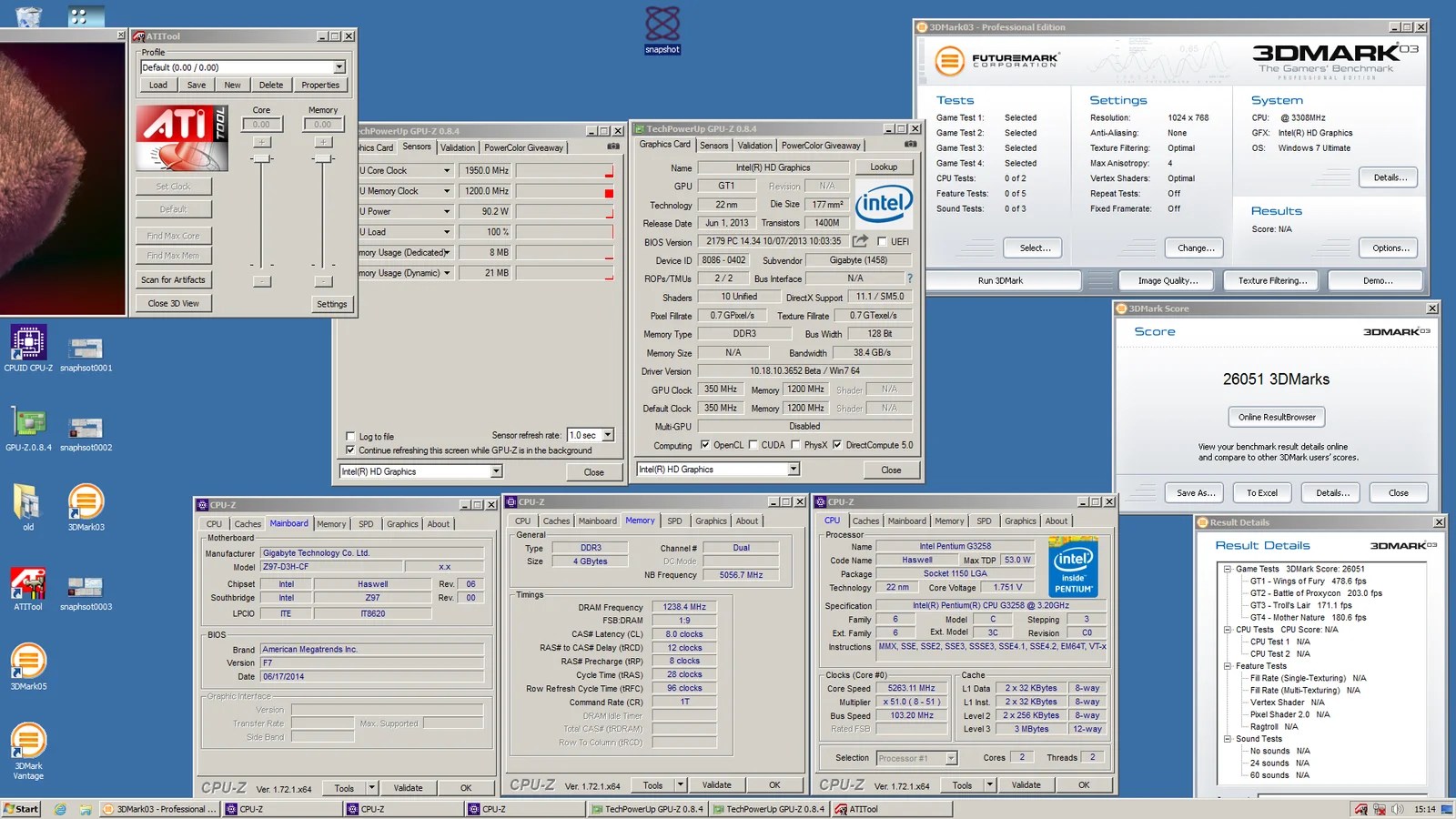Click the volume icon in the system tray
The width and height of the screenshot is (1456, 819).
point(1398,808)
